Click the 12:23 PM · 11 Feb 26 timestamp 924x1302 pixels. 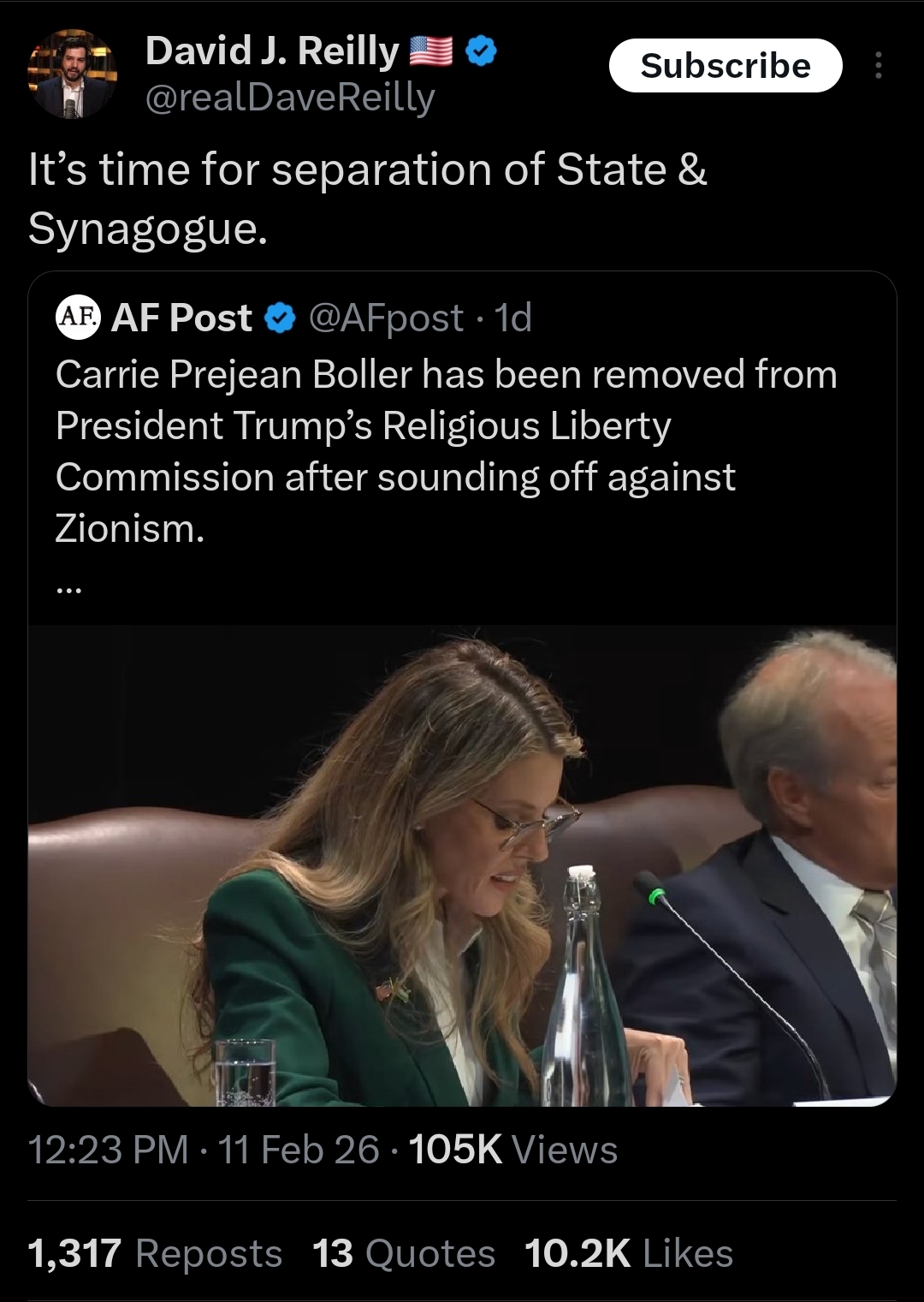click(x=203, y=1150)
